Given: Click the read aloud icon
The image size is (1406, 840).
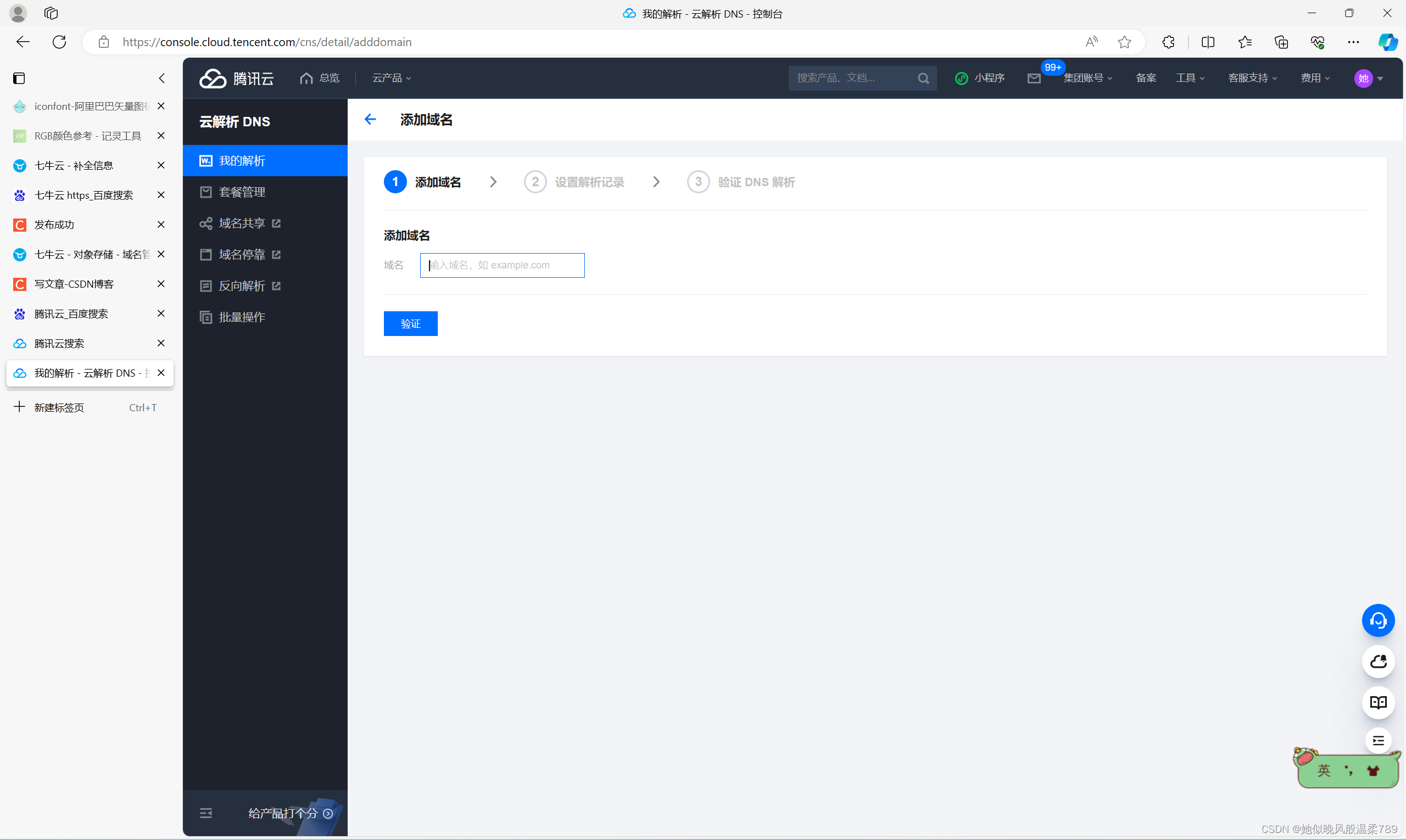Looking at the screenshot, I should [x=1092, y=42].
